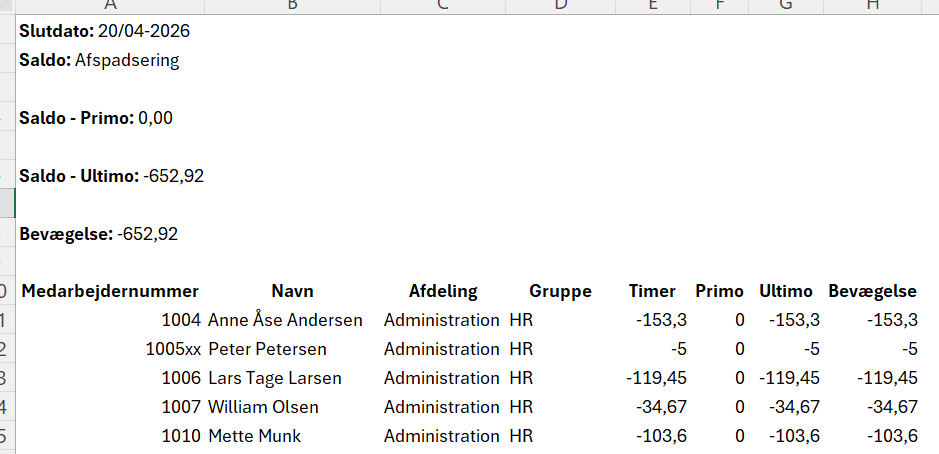Click the Saldo - Primo cell

tap(96, 118)
